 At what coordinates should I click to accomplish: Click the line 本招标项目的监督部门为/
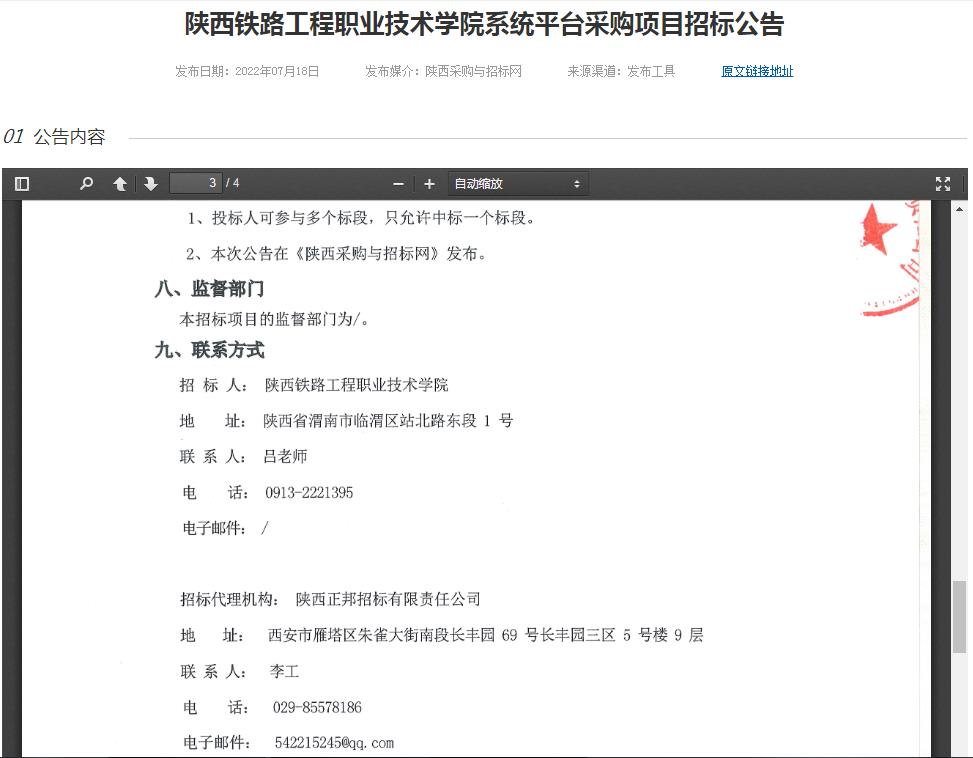[x=274, y=319]
